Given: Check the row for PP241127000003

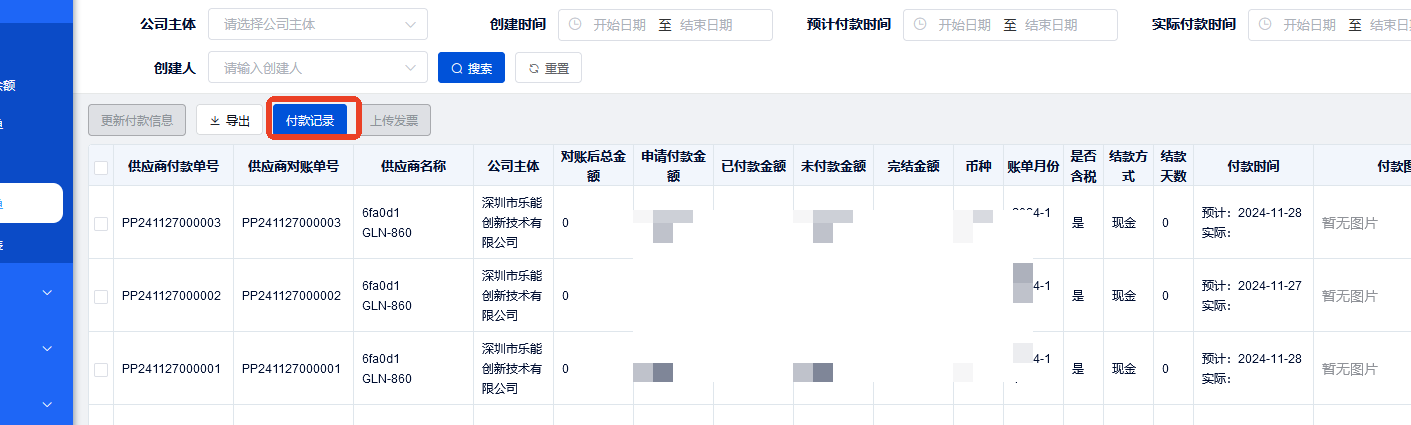Looking at the screenshot, I should [101, 223].
